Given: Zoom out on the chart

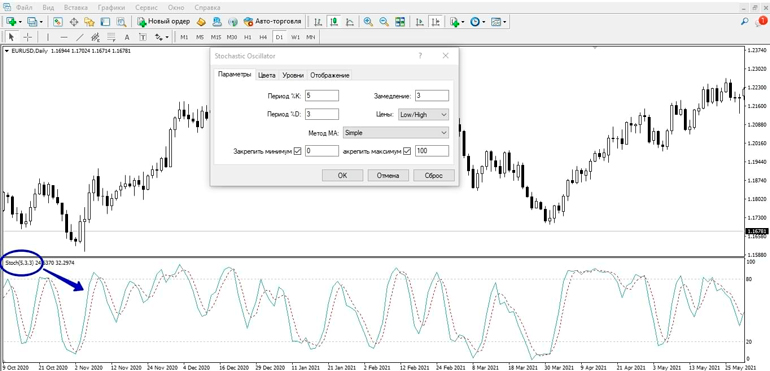Looking at the screenshot, I should tap(384, 22).
